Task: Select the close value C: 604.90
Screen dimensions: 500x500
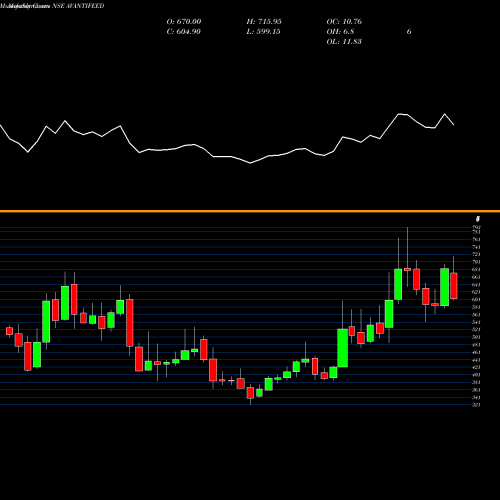Action: tap(184, 32)
